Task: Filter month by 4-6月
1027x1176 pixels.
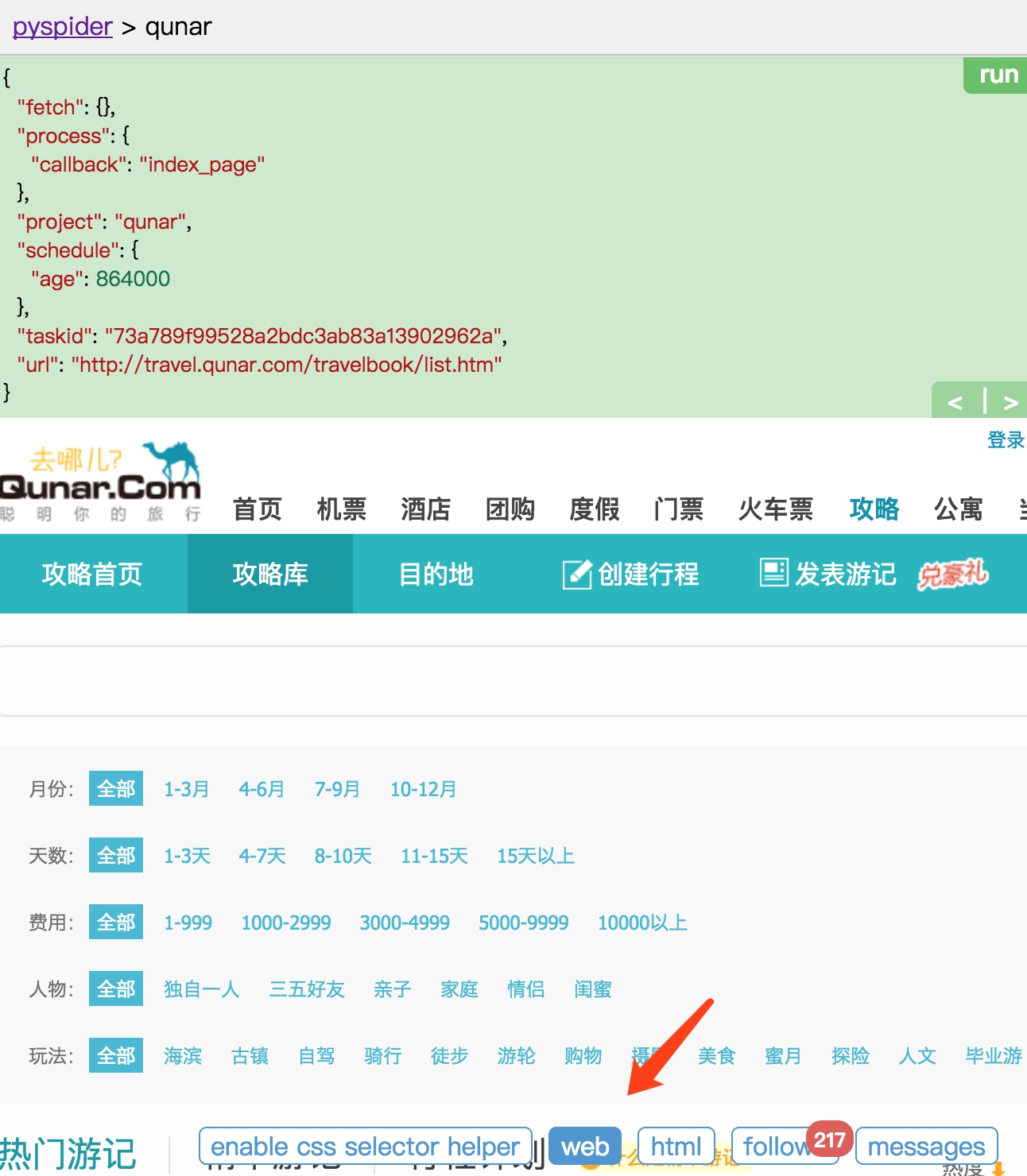Action: [x=262, y=789]
